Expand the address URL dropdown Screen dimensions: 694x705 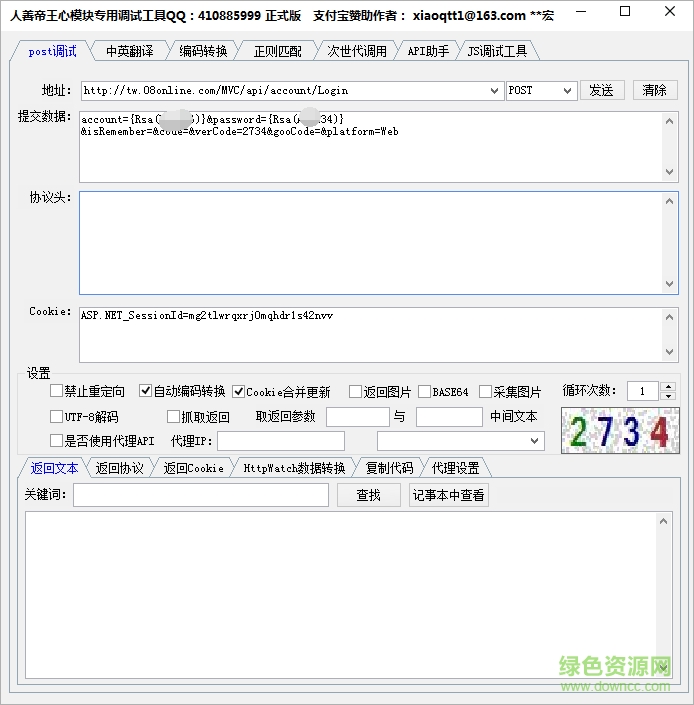[x=494, y=91]
